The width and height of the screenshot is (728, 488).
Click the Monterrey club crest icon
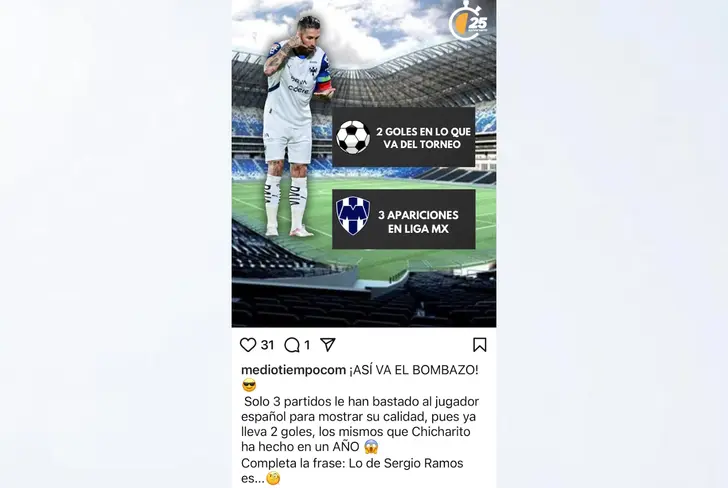353,215
